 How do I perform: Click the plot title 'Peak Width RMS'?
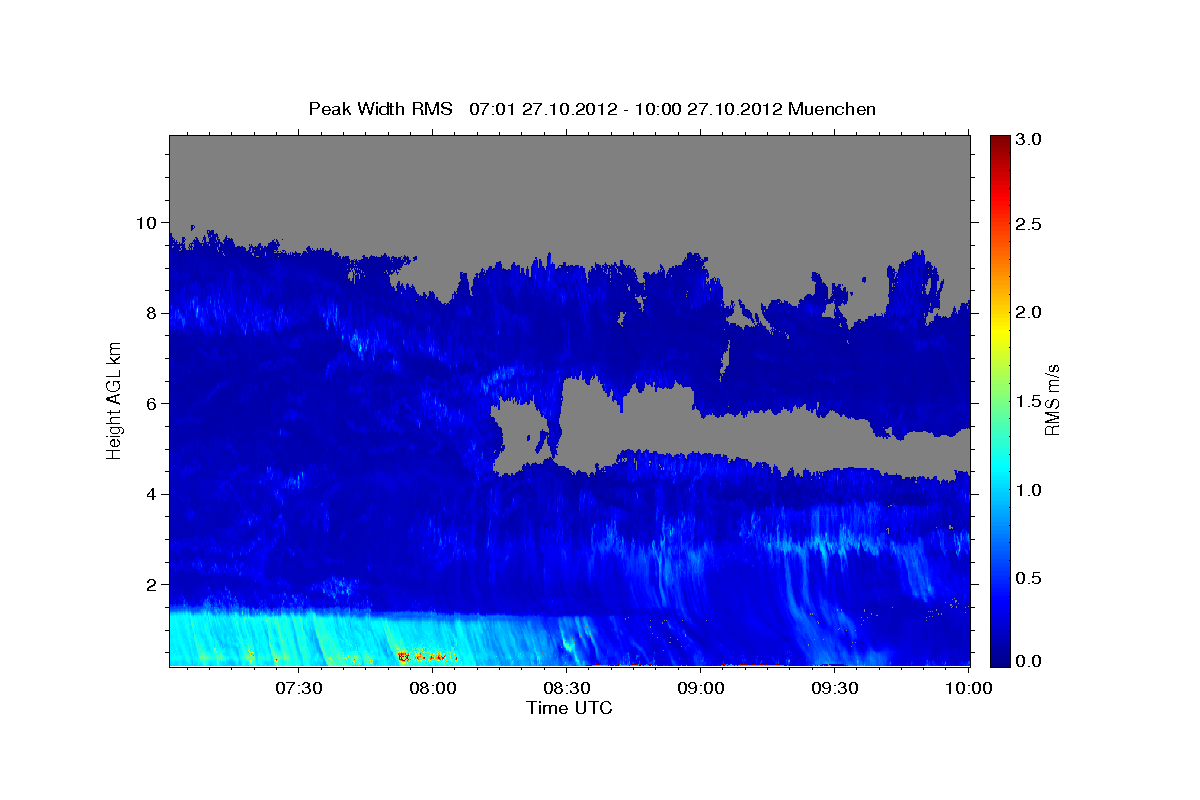[x=381, y=109]
